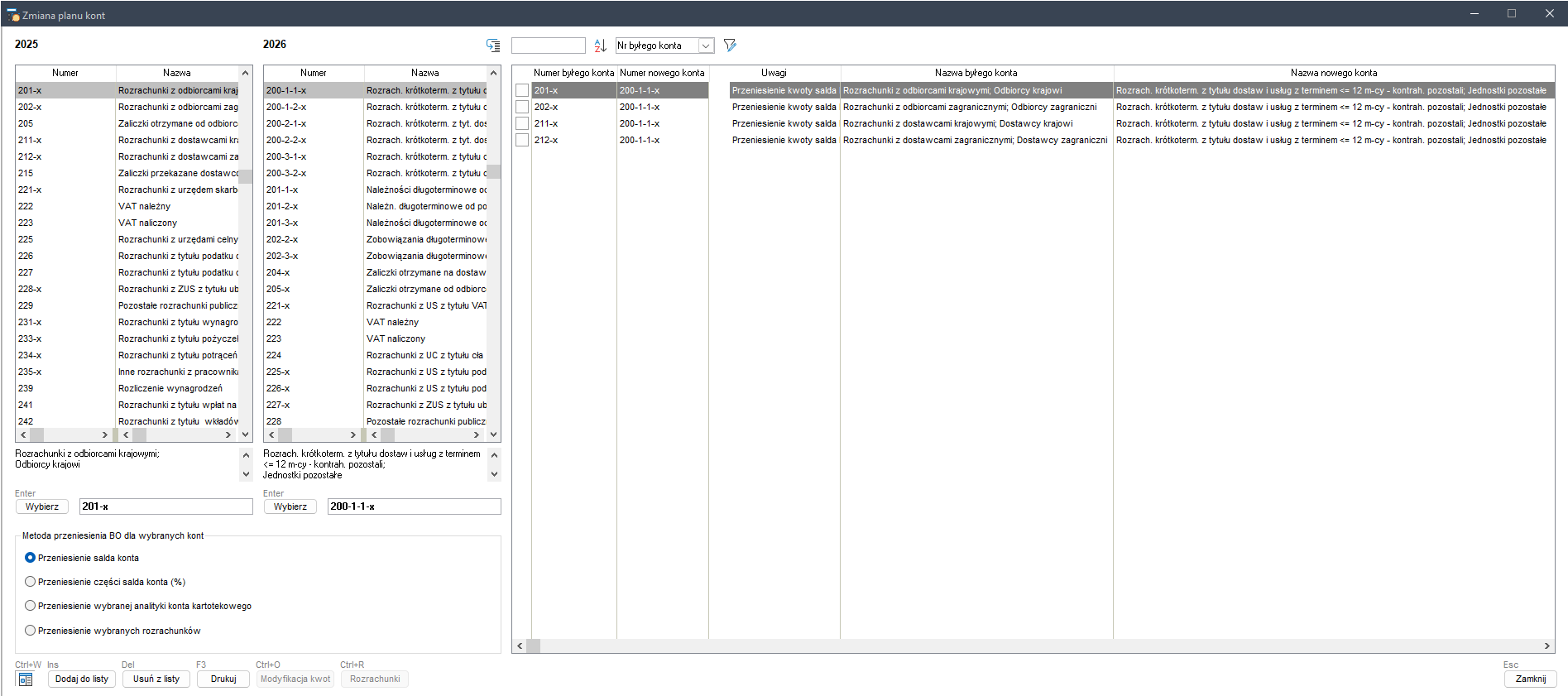Click the search field next to sort icon
1568x696 pixels.
click(548, 46)
